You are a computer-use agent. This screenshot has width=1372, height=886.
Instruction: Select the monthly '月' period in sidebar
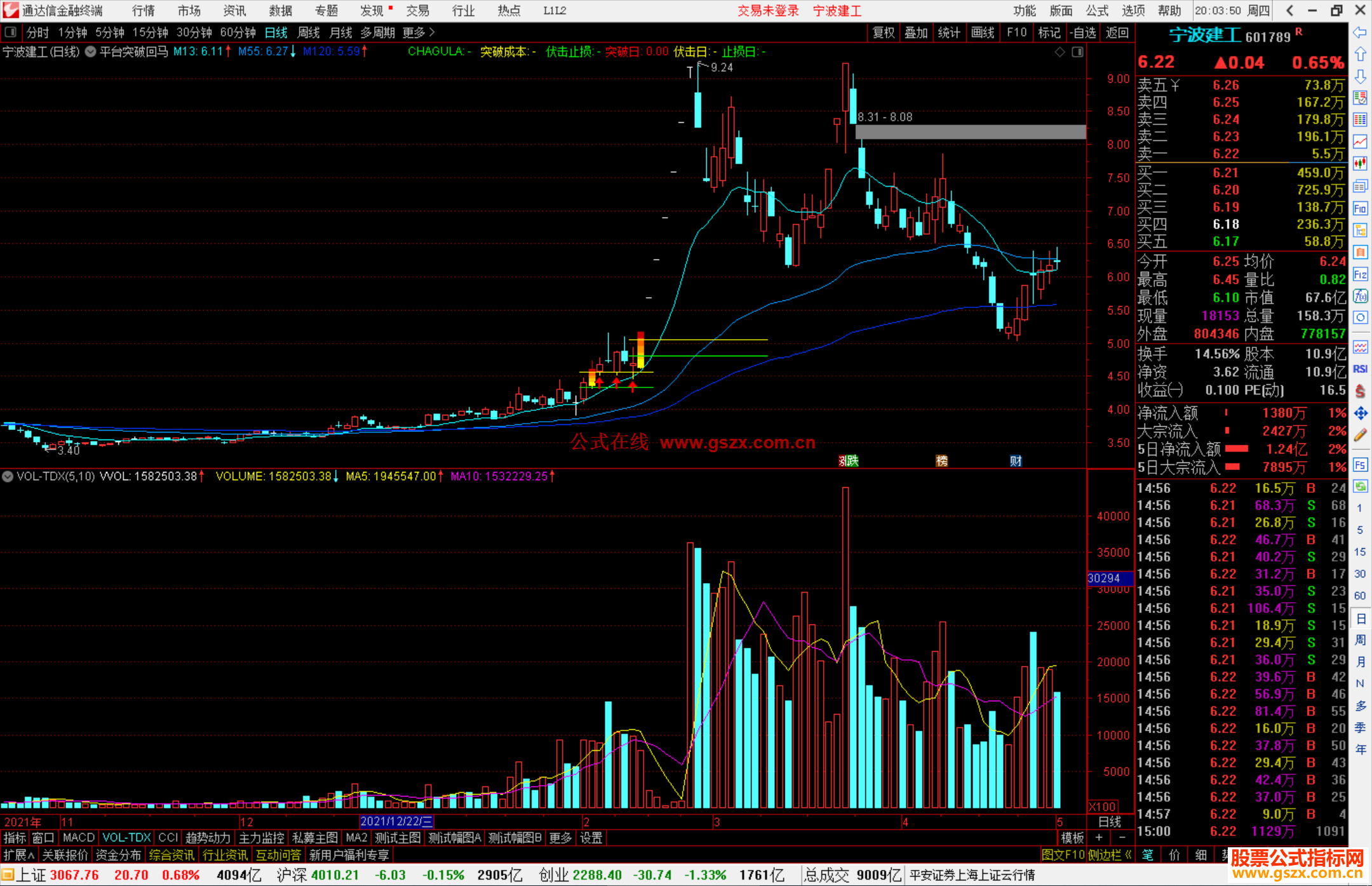[1360, 662]
